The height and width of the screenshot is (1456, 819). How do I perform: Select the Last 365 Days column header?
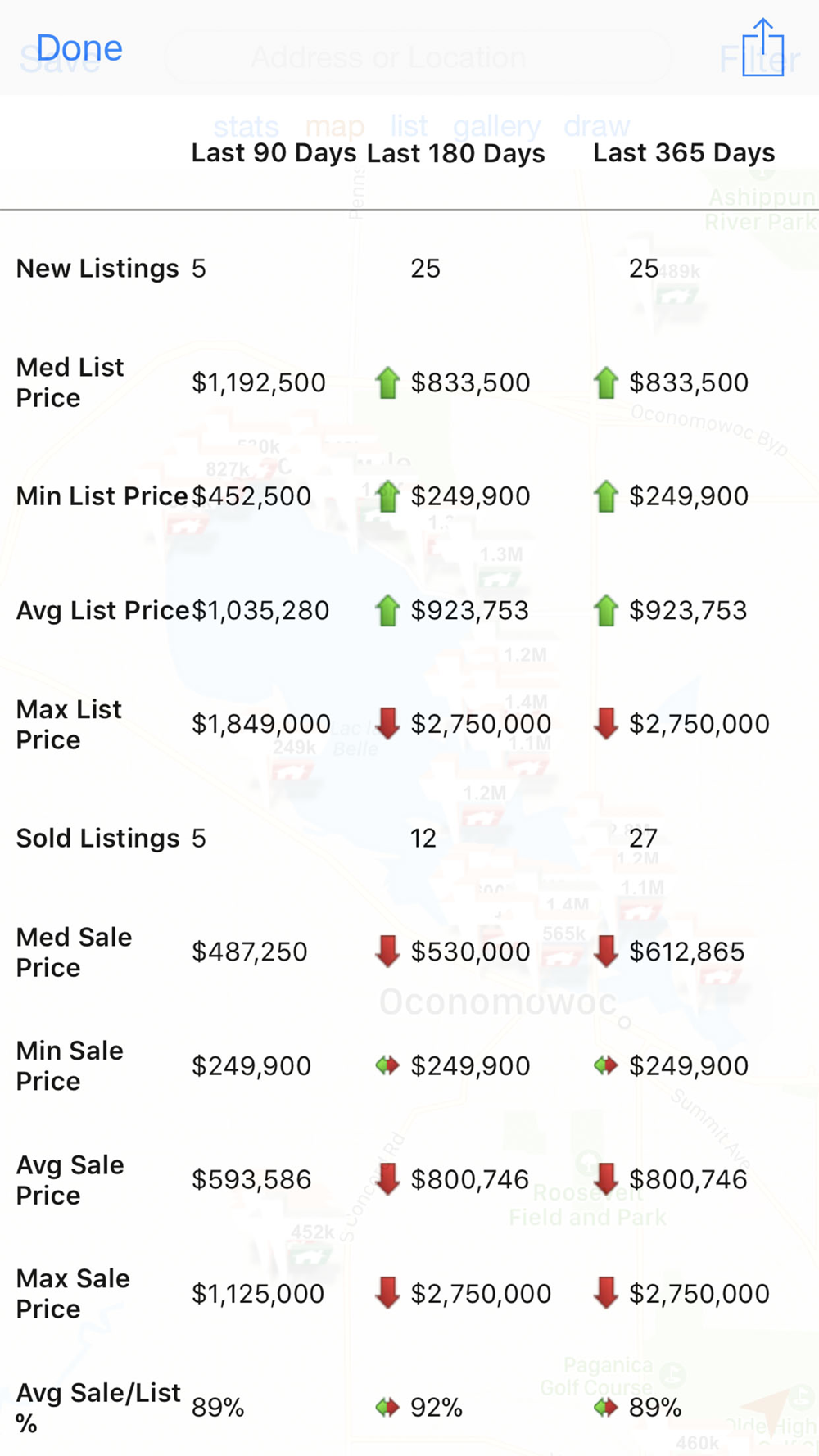(684, 153)
